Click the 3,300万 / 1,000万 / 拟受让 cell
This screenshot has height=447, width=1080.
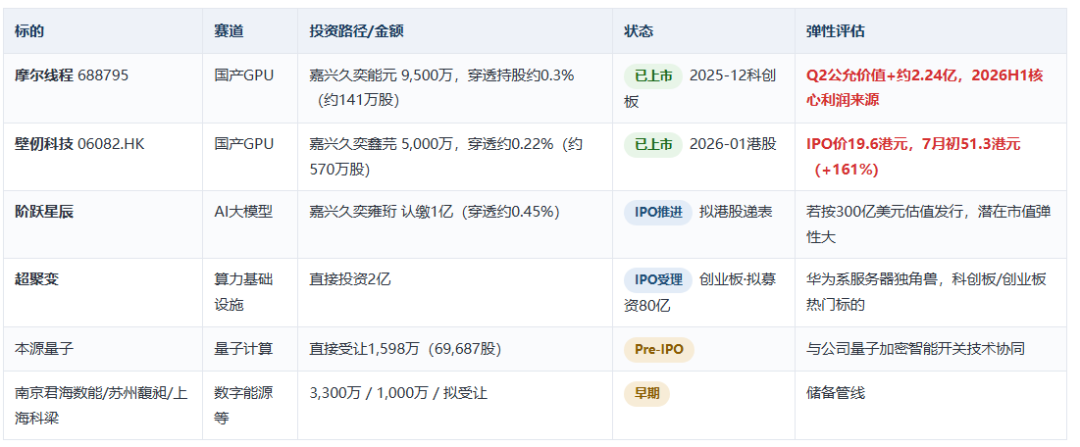[x=455, y=406]
